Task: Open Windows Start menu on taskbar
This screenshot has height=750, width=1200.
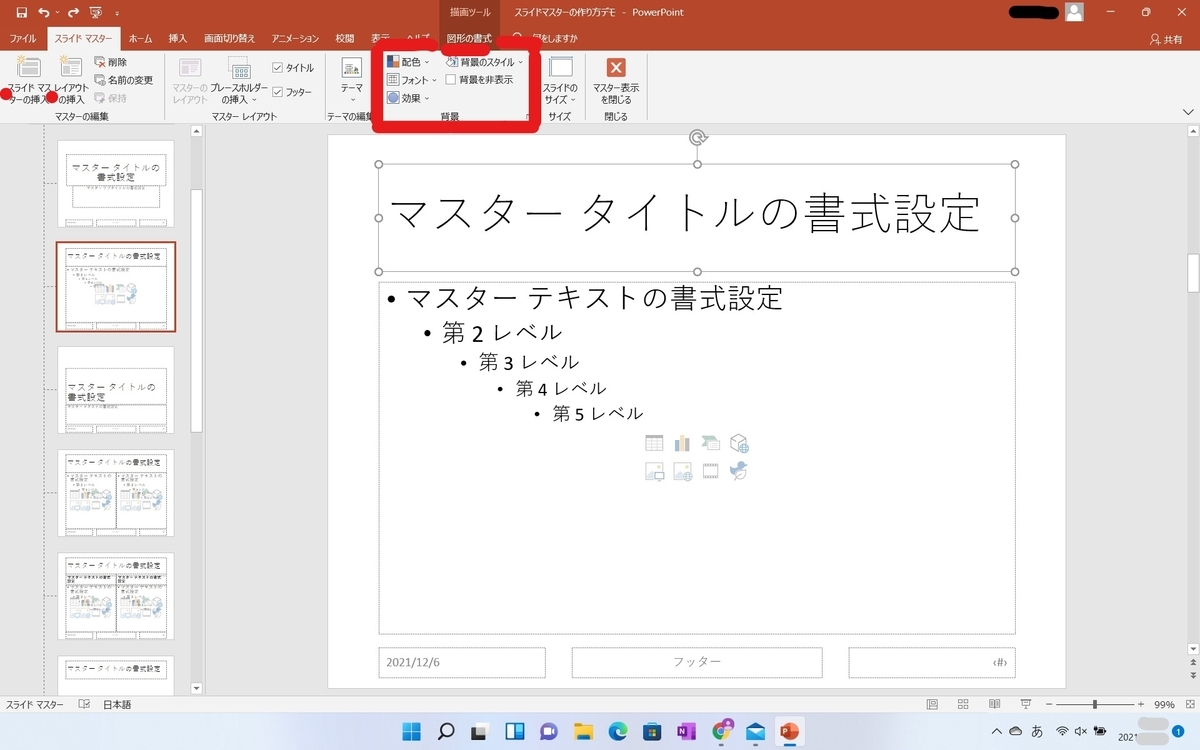Action: (x=411, y=732)
